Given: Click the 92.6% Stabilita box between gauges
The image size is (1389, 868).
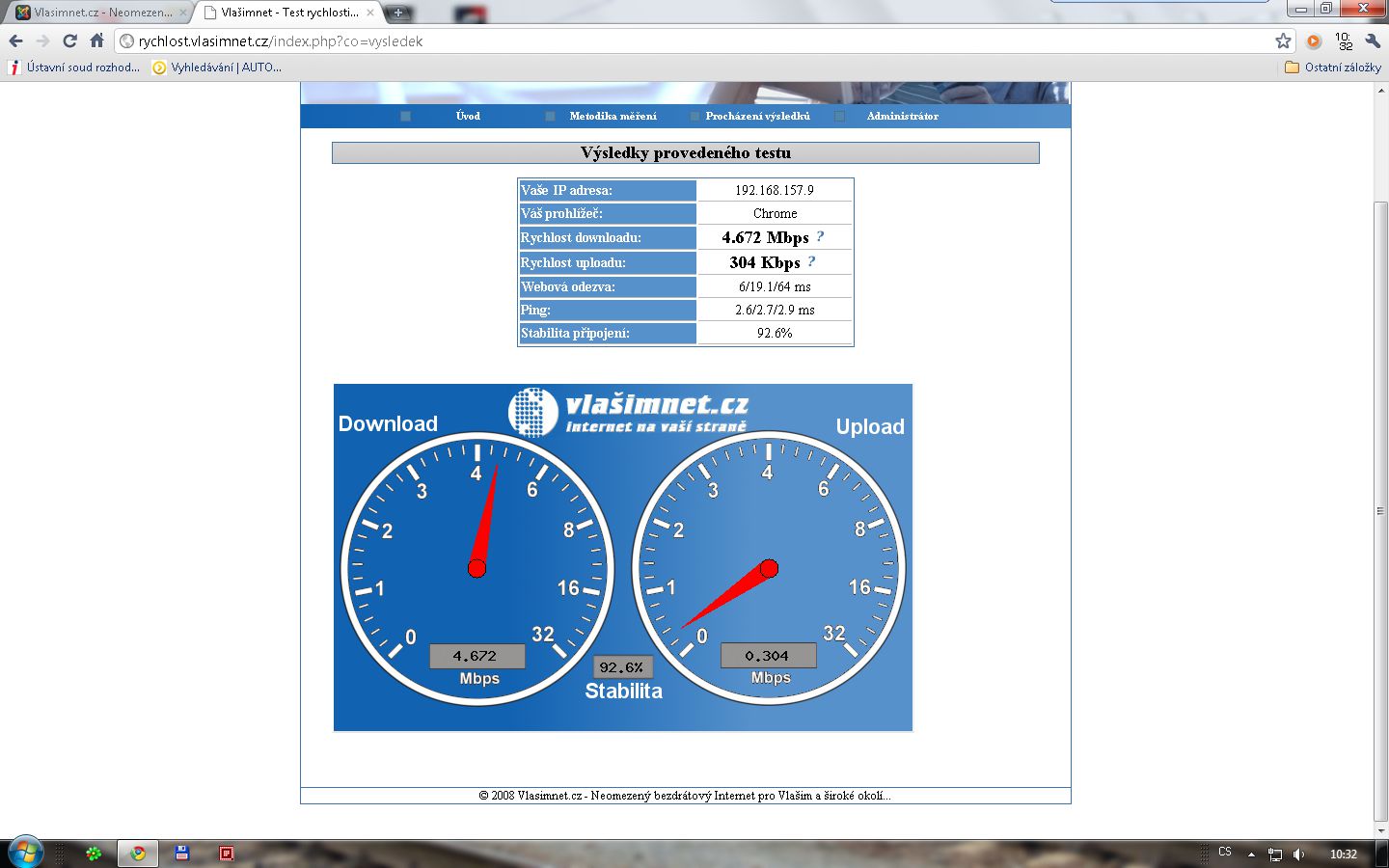Looking at the screenshot, I should [x=622, y=666].
